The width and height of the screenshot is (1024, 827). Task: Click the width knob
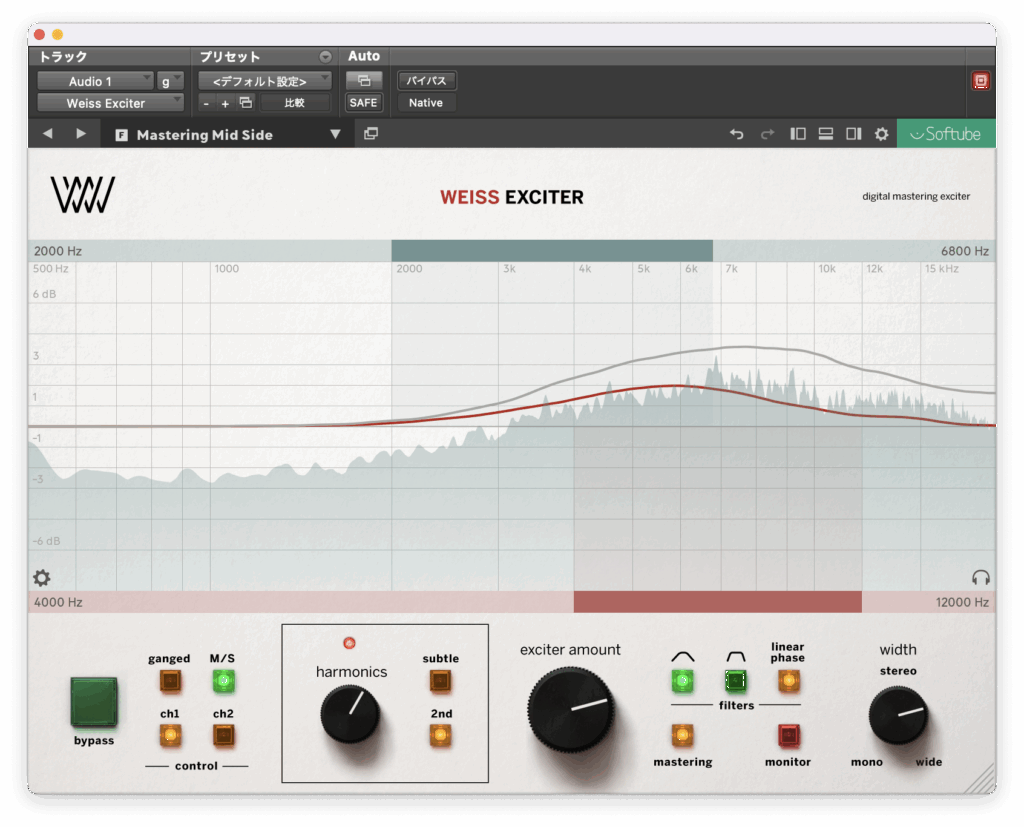898,716
